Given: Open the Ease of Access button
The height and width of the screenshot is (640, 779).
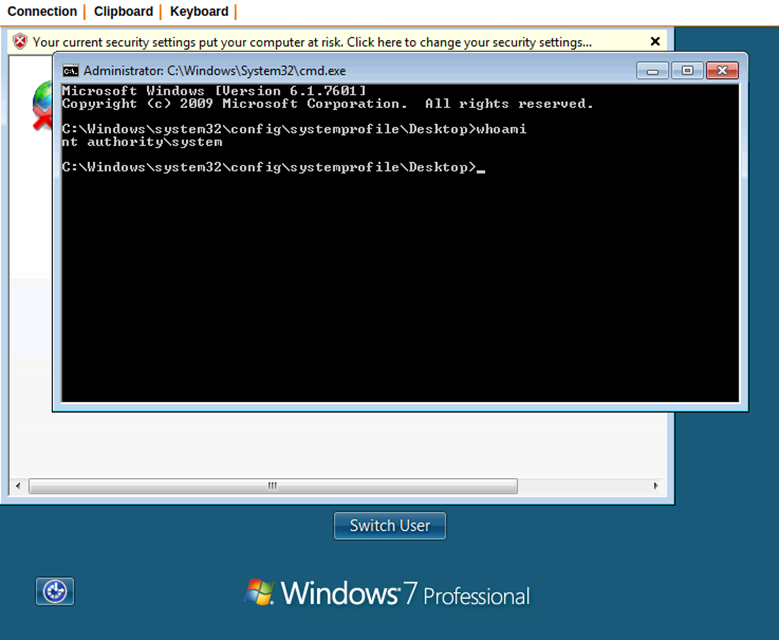Looking at the screenshot, I should pyautogui.click(x=55, y=591).
